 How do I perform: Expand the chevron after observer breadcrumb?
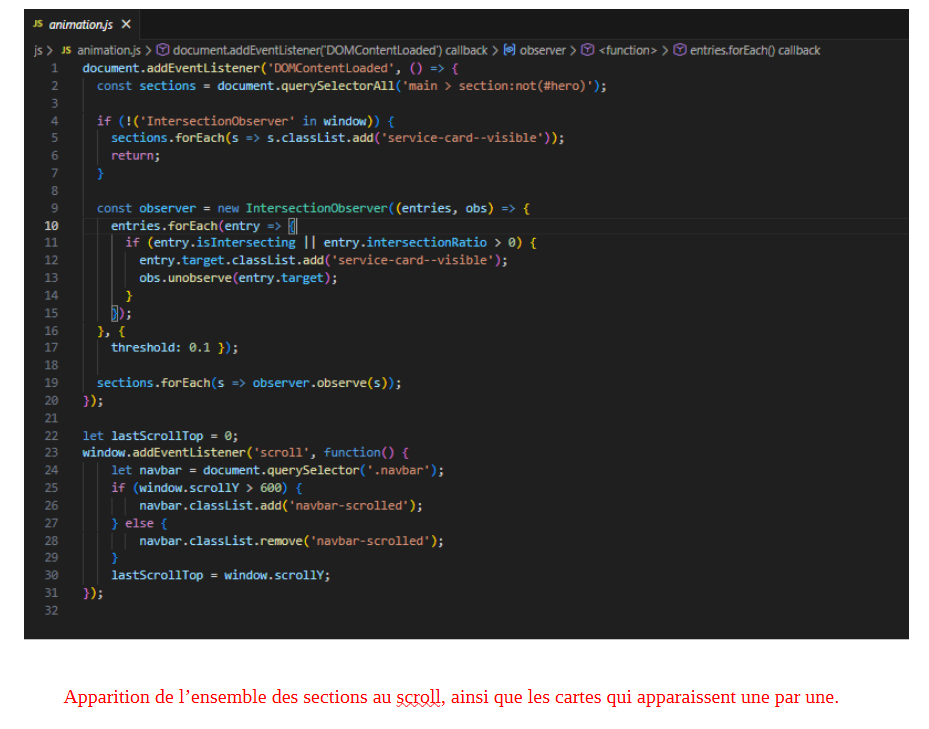pos(573,51)
